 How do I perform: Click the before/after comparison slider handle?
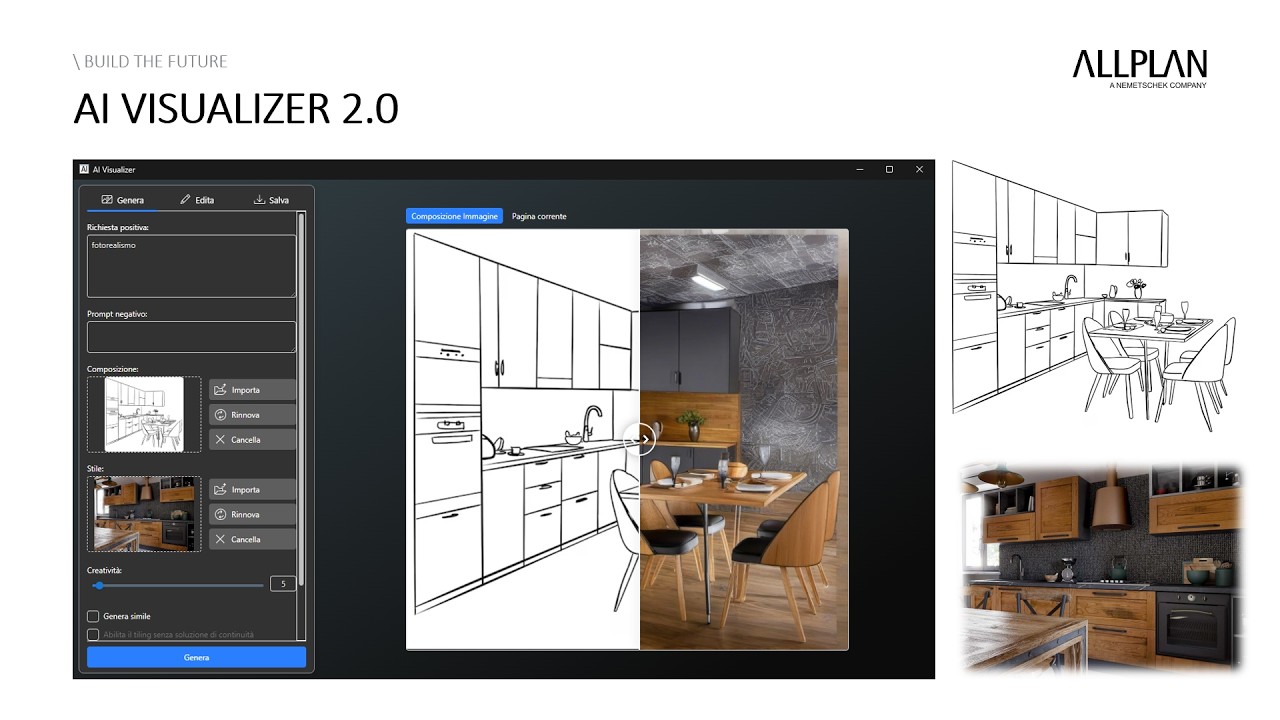(x=639, y=438)
